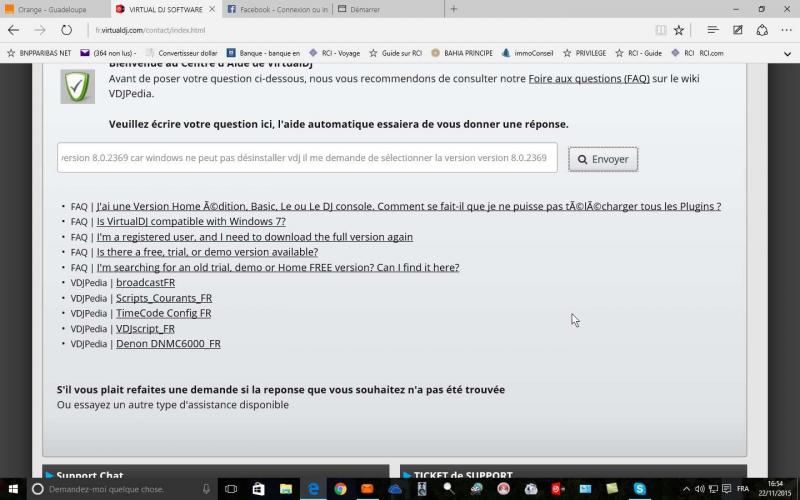
Task: Click the question text input field
Action: click(307, 158)
